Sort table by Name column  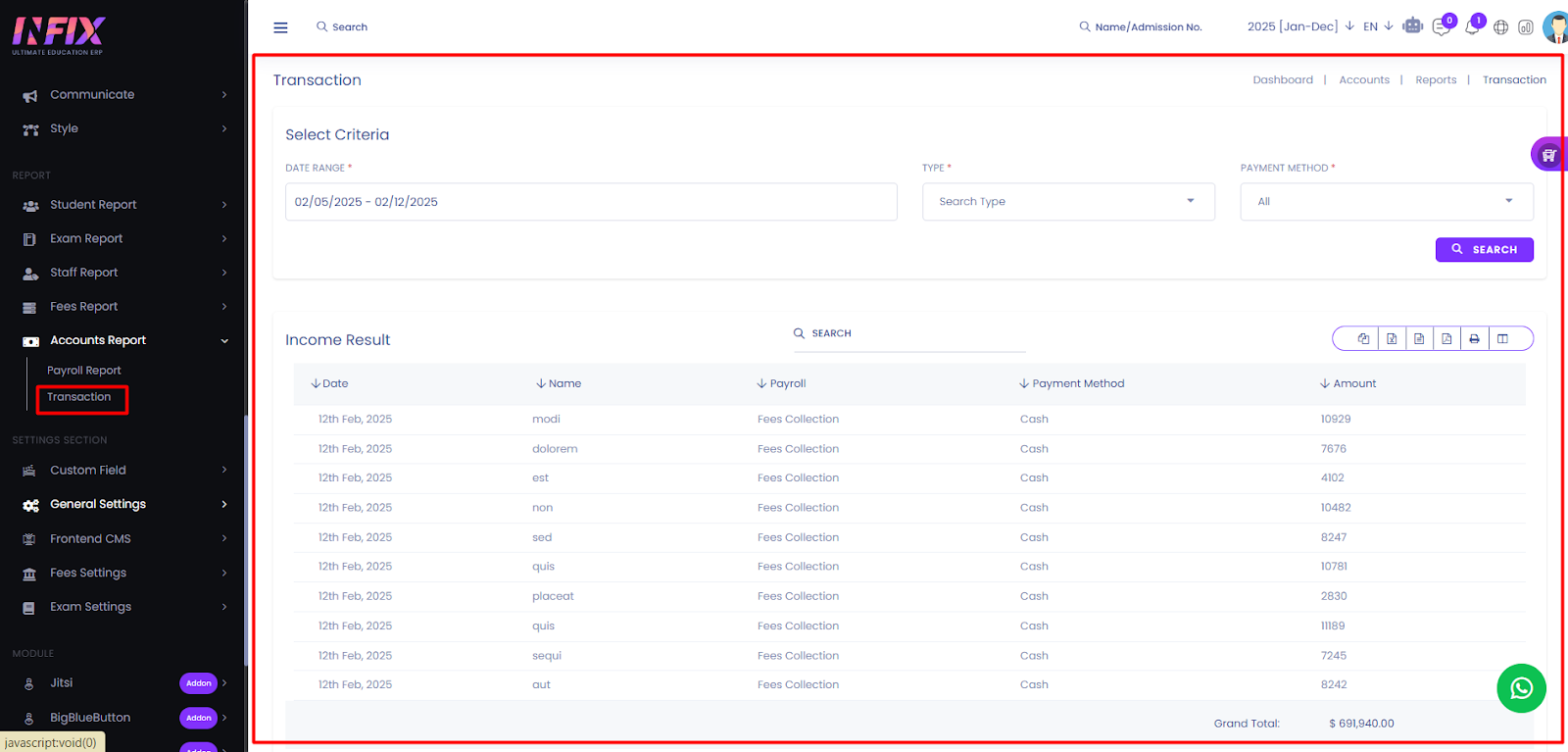pos(559,384)
